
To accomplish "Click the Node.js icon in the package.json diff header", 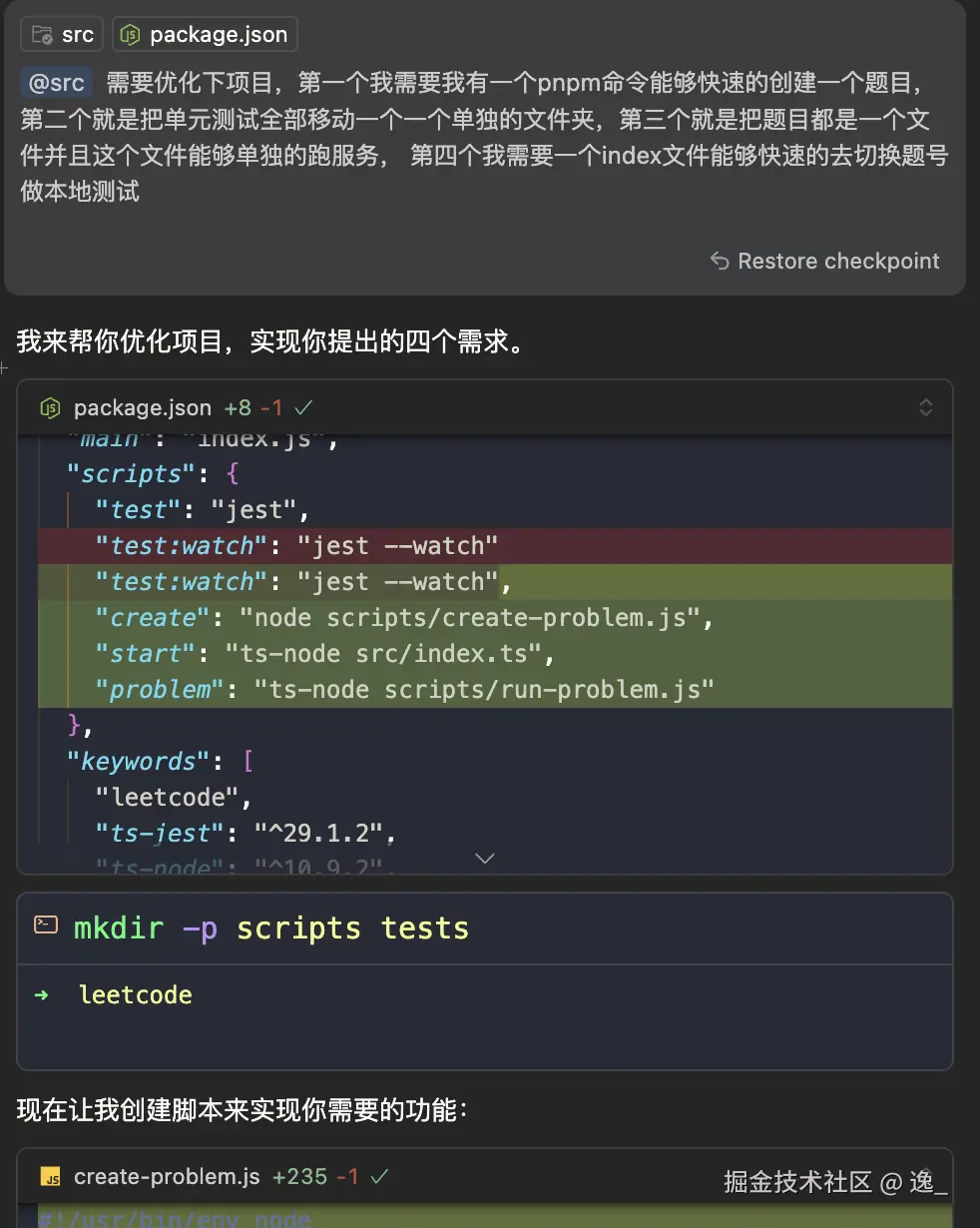I will 49,407.
